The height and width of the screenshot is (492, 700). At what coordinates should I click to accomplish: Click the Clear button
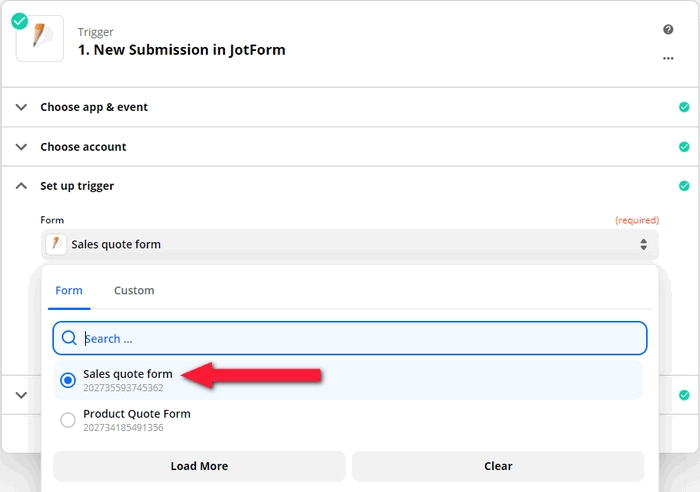(498, 466)
